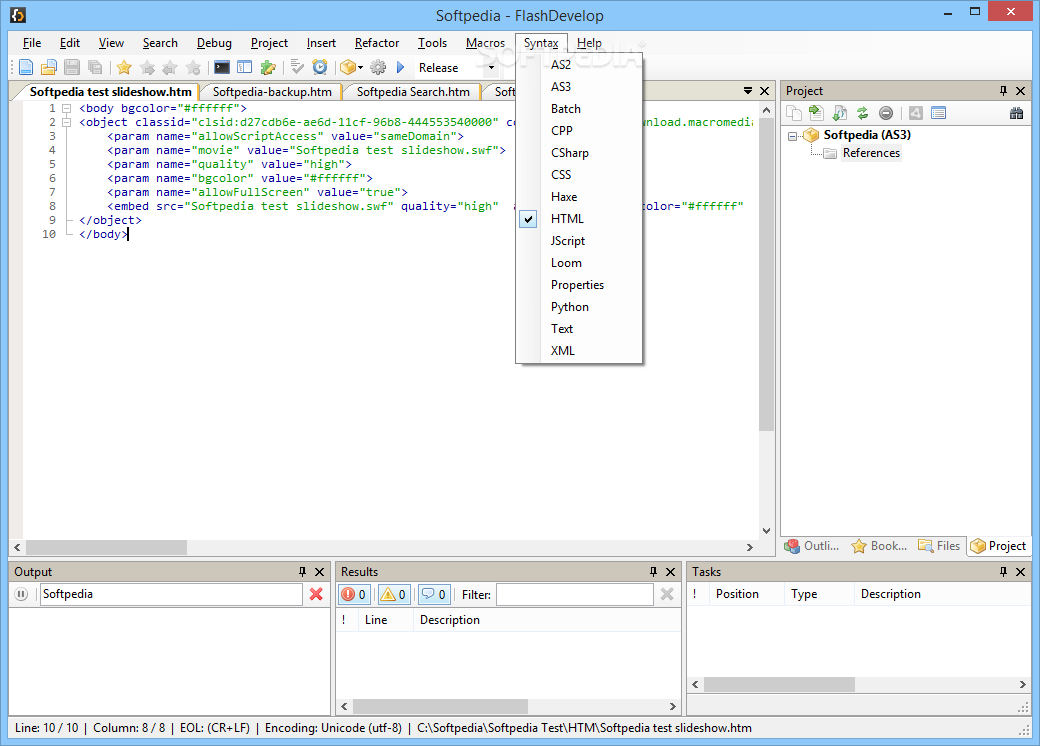This screenshot has width=1040, height=746.
Task: Run syntax check with checkmark icon
Action: [x=297, y=67]
